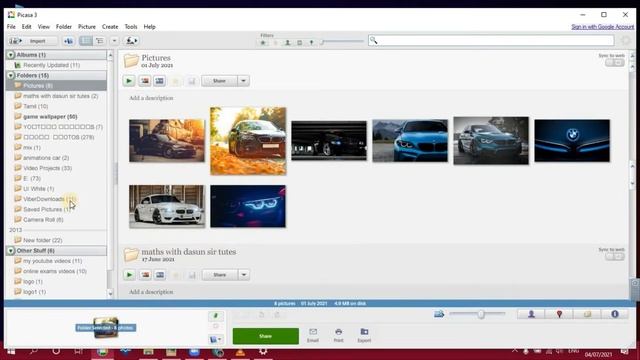Click the magnifier icon in the search box

tap(373, 40)
